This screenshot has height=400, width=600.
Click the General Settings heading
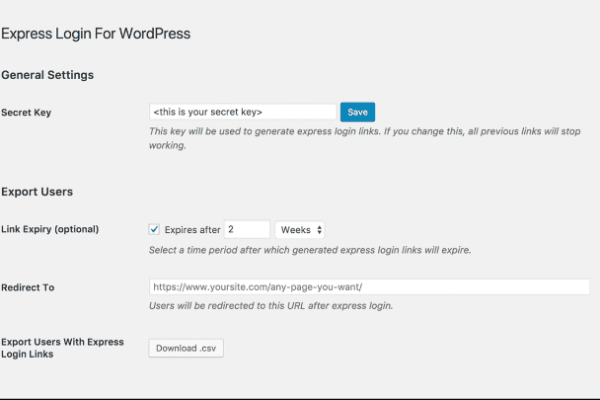(x=47, y=75)
